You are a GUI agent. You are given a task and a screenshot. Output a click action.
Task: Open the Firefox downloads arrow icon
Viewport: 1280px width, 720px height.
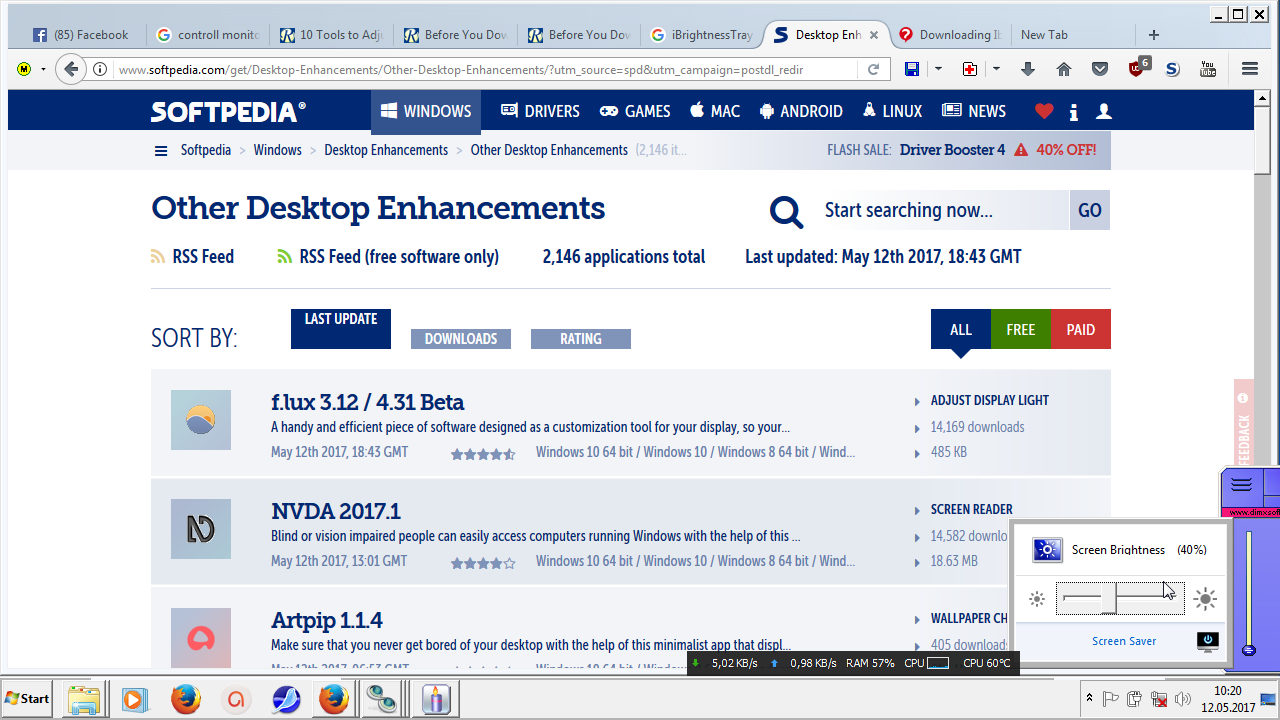[x=1028, y=69]
